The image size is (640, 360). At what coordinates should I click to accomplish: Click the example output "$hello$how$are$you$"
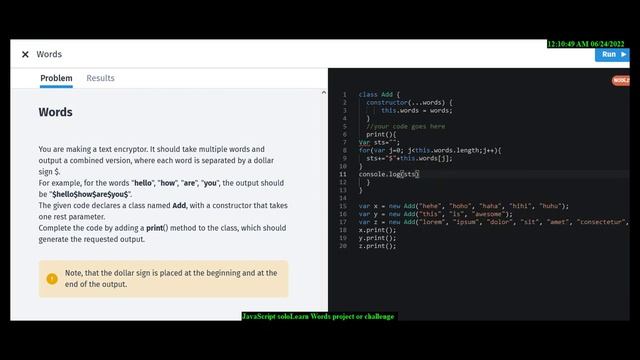coord(90,194)
